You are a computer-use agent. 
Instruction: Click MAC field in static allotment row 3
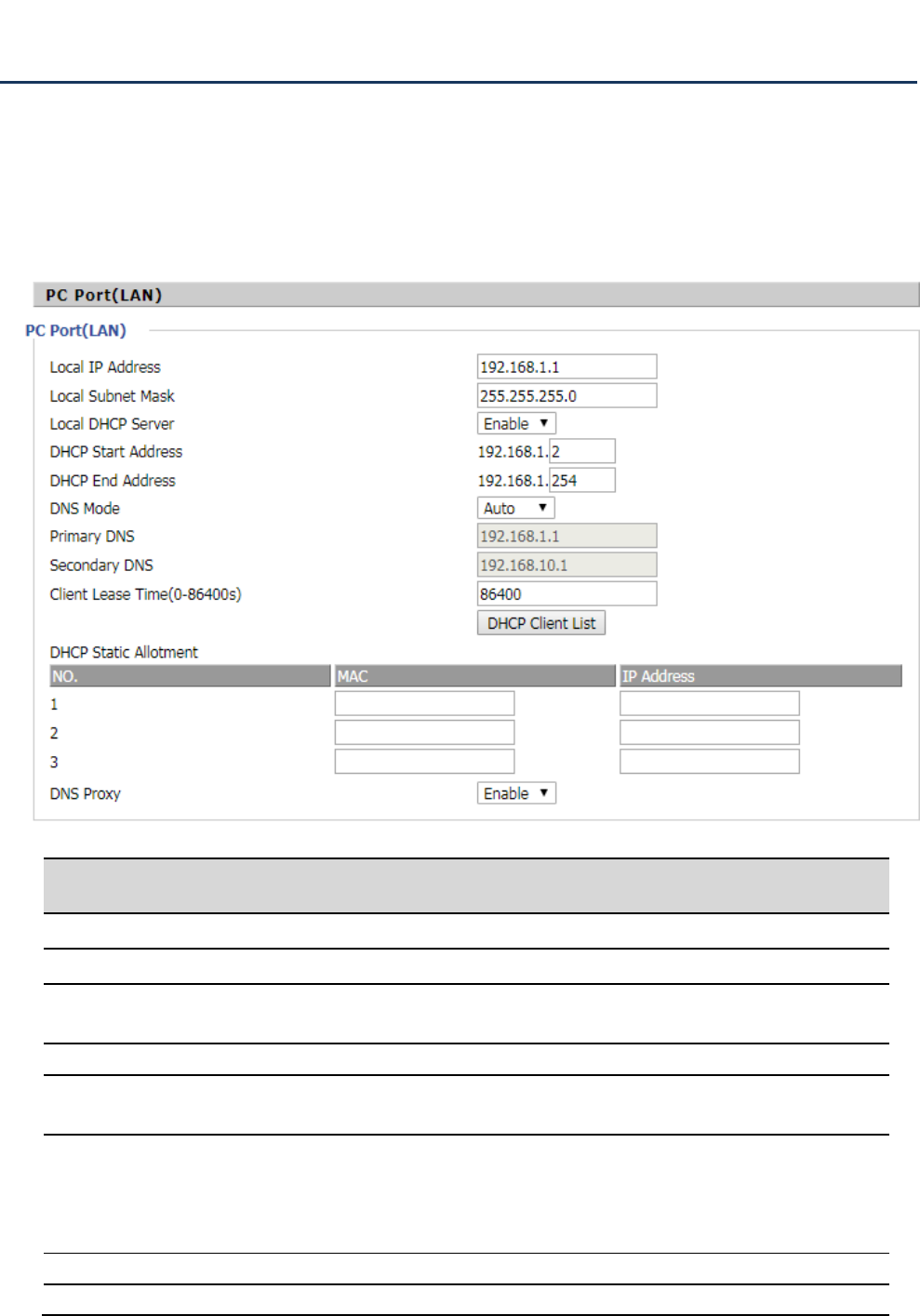424,761
